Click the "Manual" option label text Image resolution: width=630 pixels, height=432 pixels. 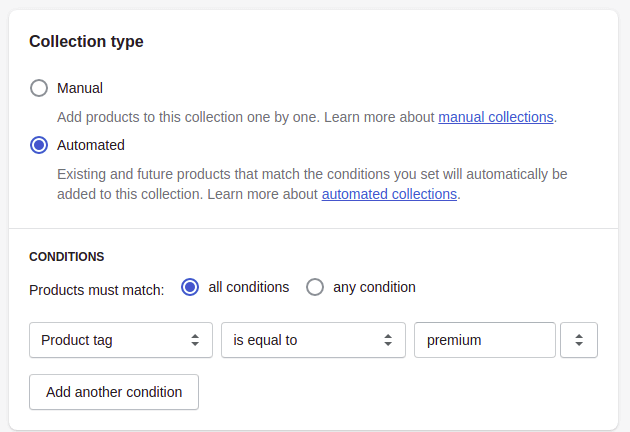[80, 88]
